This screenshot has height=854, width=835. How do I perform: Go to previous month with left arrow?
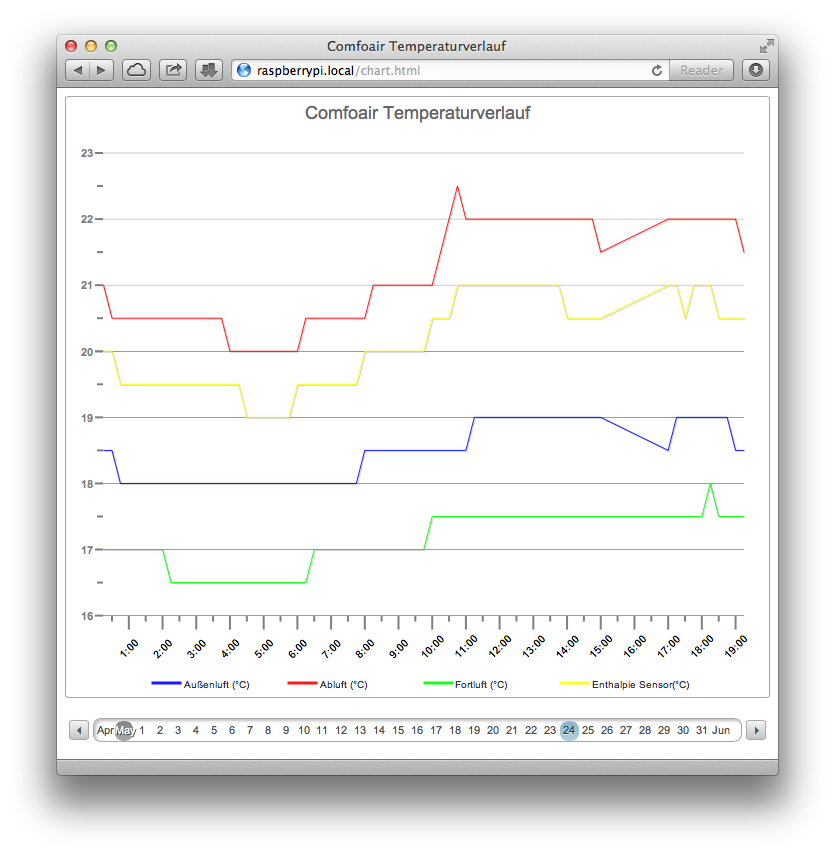click(79, 730)
